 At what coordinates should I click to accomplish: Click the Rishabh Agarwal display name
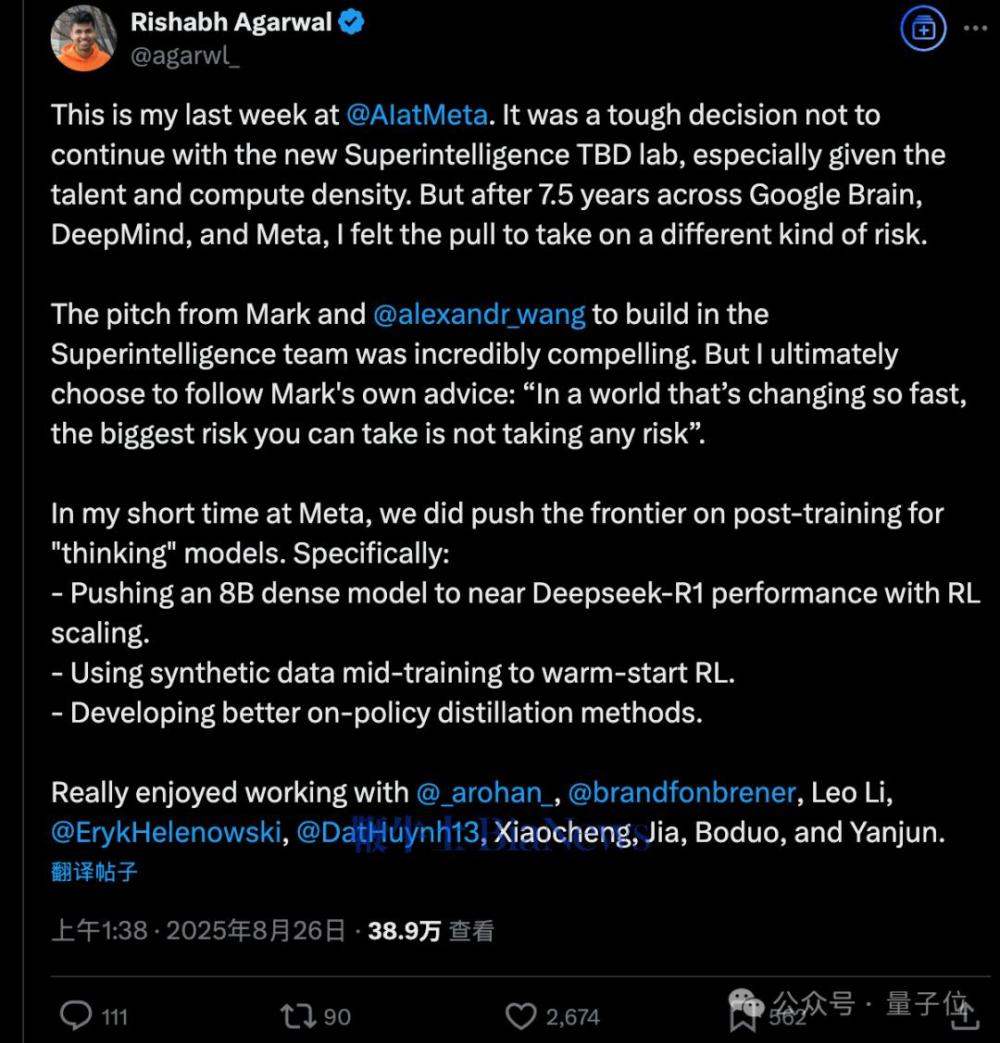230,22
